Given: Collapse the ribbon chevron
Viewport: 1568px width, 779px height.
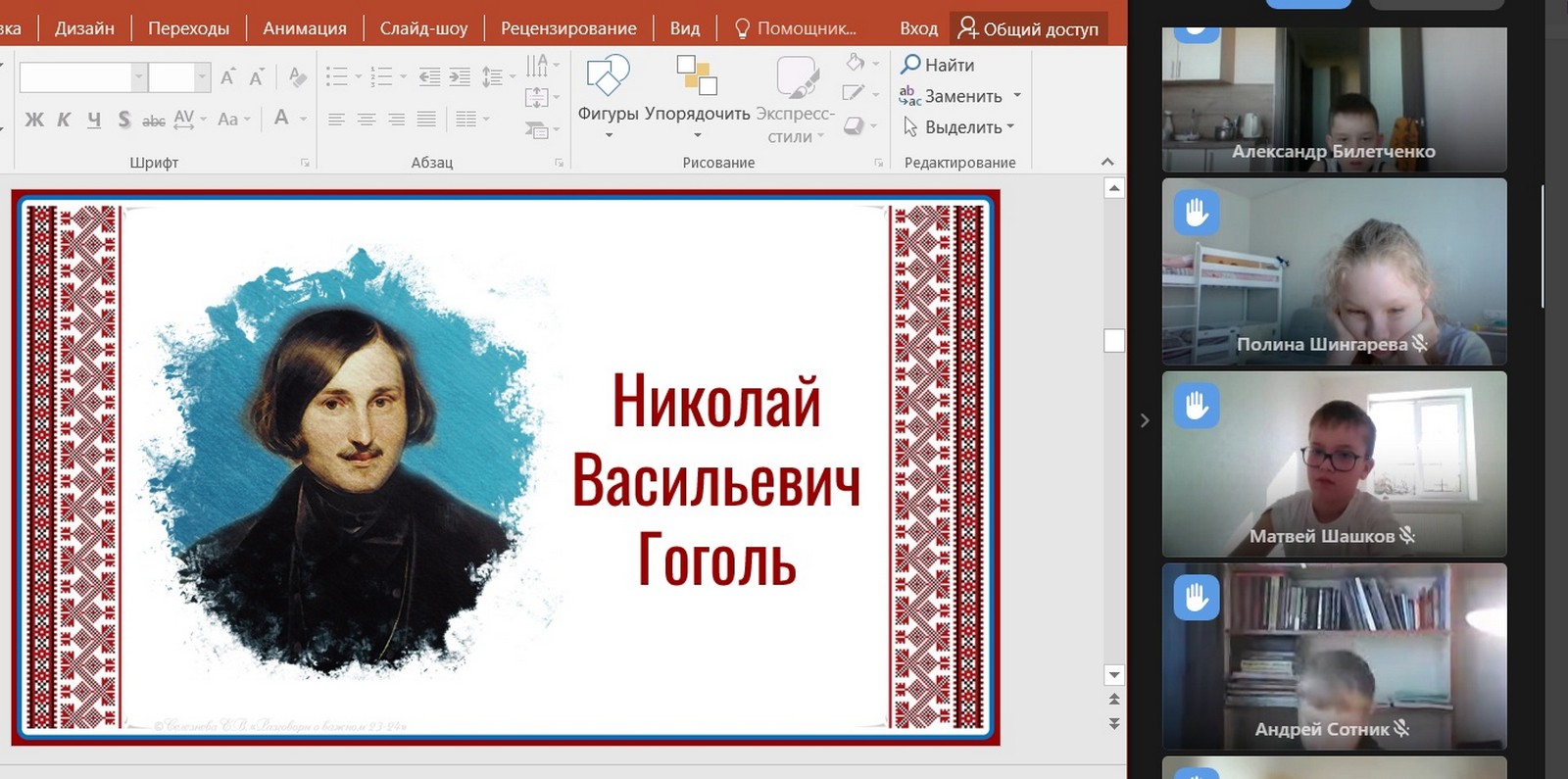Looking at the screenshot, I should [1107, 162].
